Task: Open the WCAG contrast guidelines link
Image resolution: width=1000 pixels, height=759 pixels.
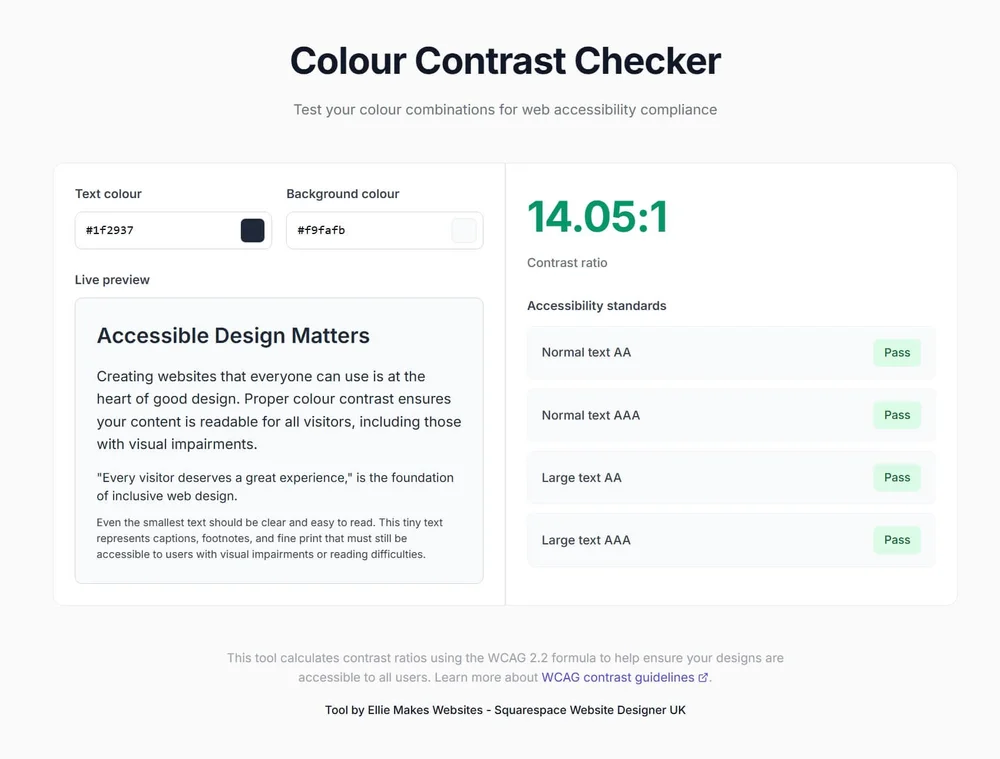Action: coord(617,677)
